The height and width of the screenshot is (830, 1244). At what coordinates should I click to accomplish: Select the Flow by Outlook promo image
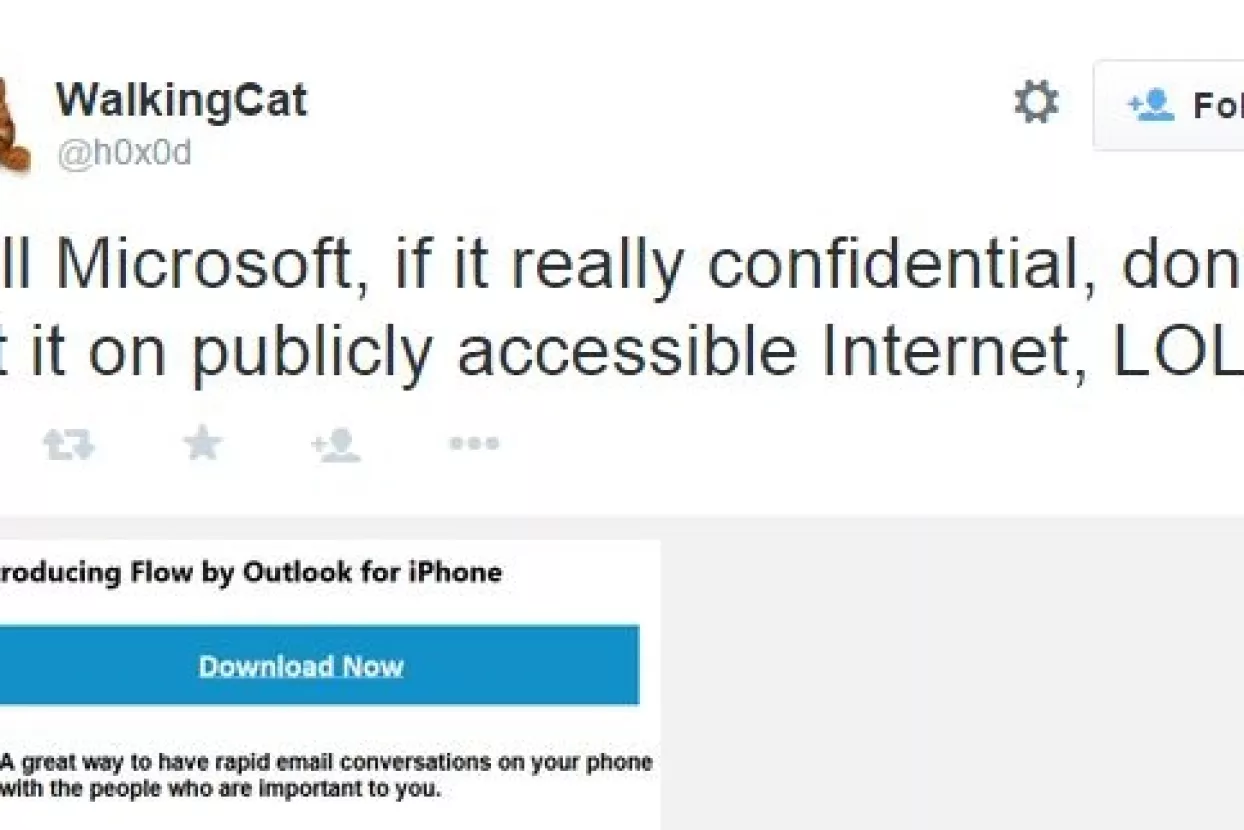pyautogui.click(x=330, y=680)
